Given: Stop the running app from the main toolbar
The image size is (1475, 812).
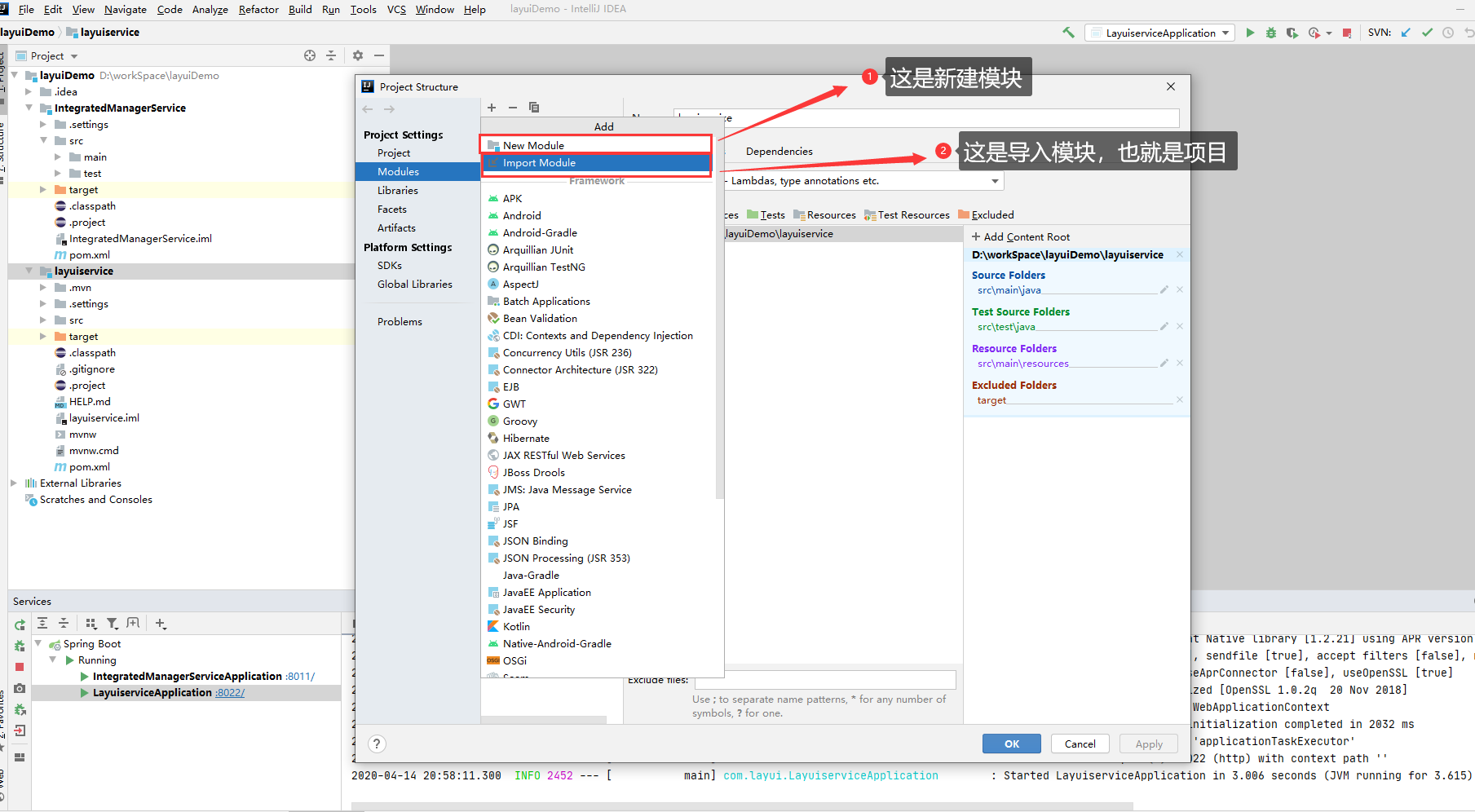Looking at the screenshot, I should point(1347,33).
